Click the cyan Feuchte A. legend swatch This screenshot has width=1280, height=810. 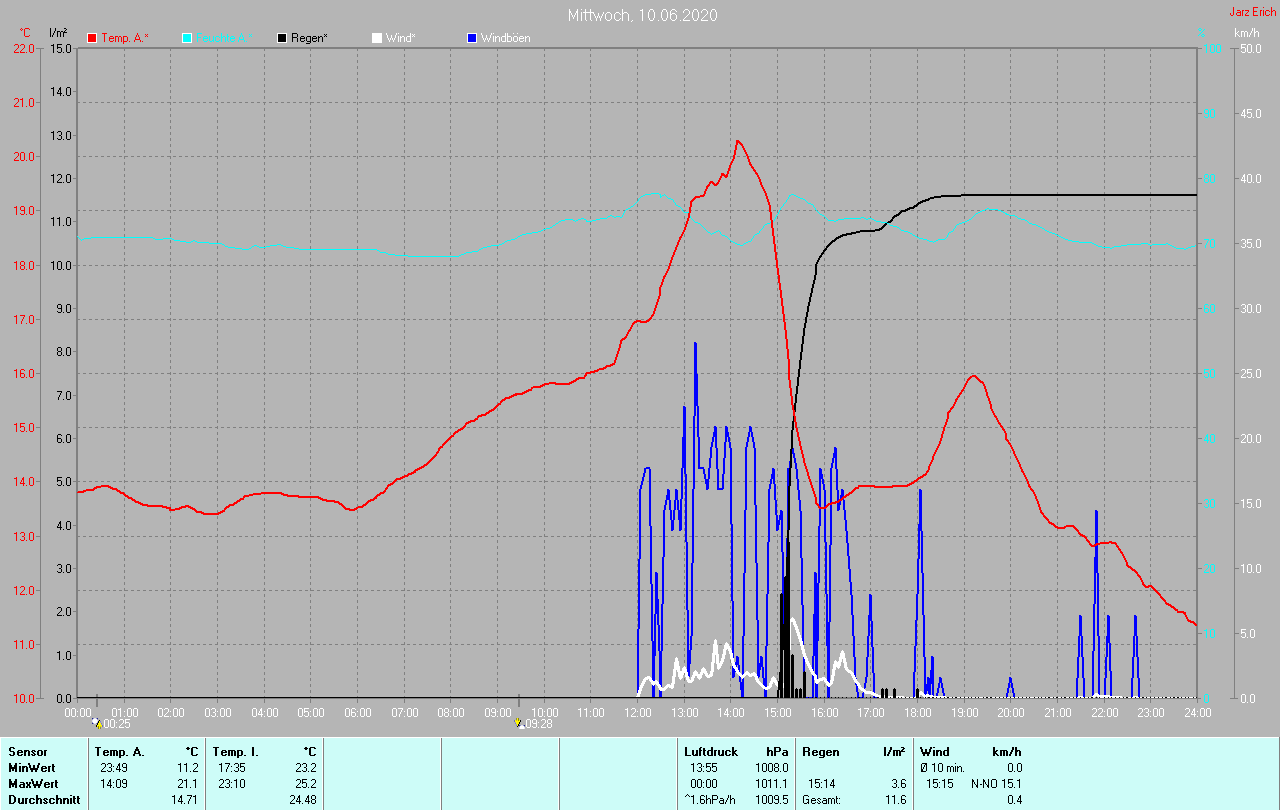pyautogui.click(x=187, y=38)
